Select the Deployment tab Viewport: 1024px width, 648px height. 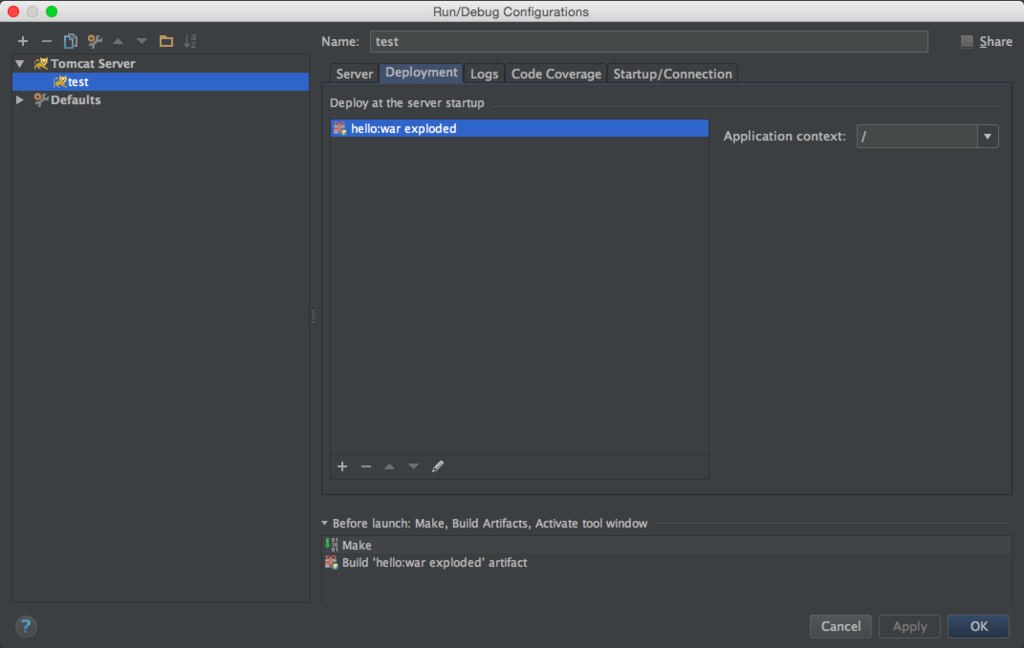tap(421, 73)
